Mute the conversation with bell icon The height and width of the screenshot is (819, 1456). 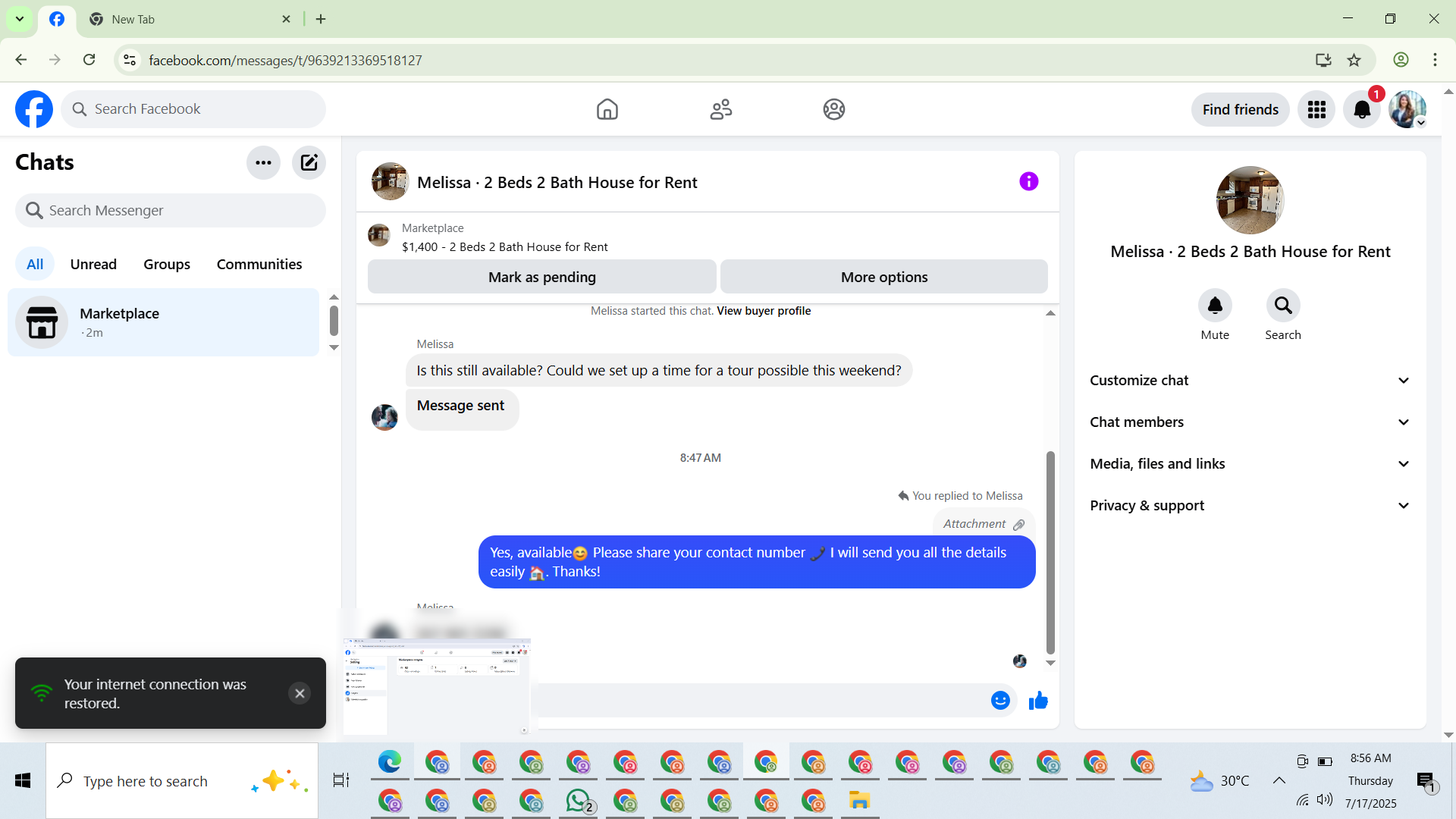1215,306
